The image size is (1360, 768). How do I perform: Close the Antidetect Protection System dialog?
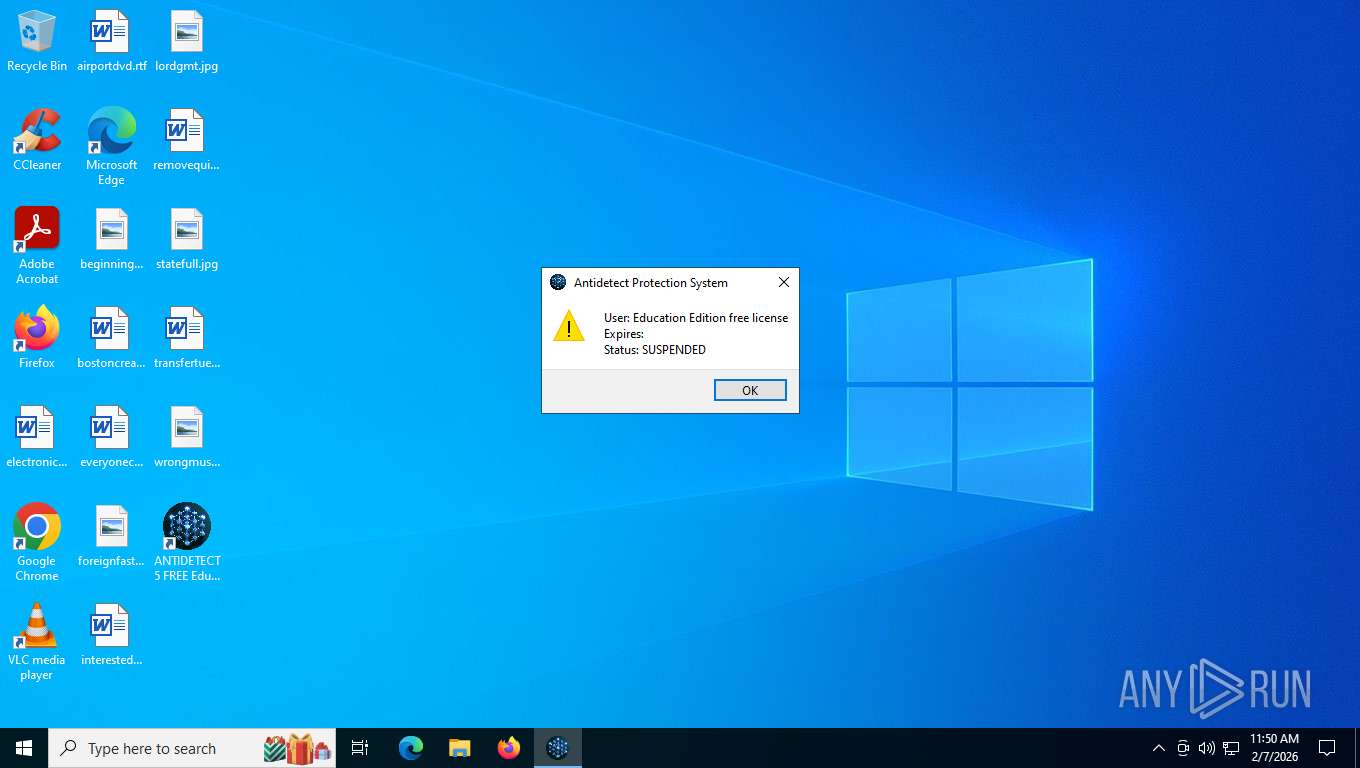pyautogui.click(x=784, y=283)
